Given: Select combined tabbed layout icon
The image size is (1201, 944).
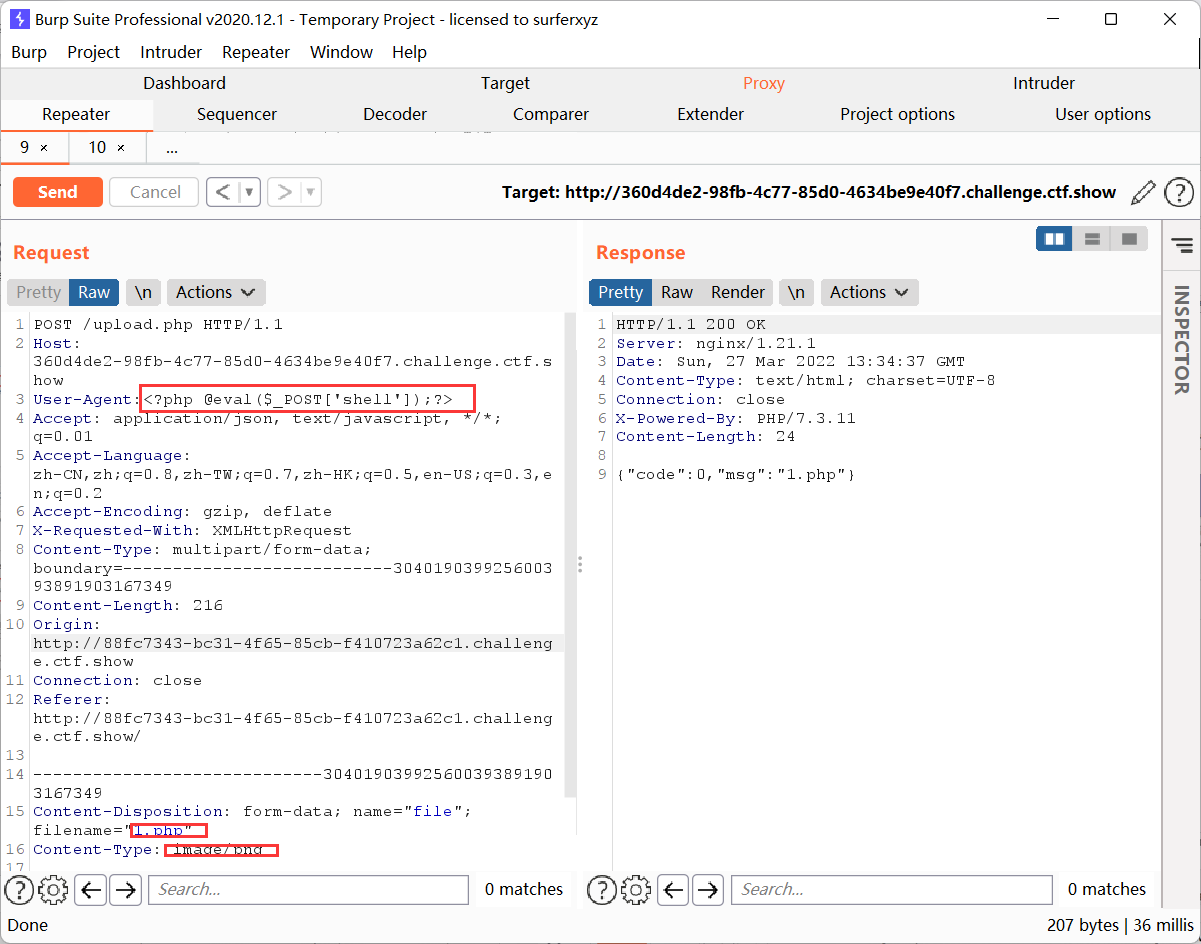Looking at the screenshot, I should (1129, 239).
